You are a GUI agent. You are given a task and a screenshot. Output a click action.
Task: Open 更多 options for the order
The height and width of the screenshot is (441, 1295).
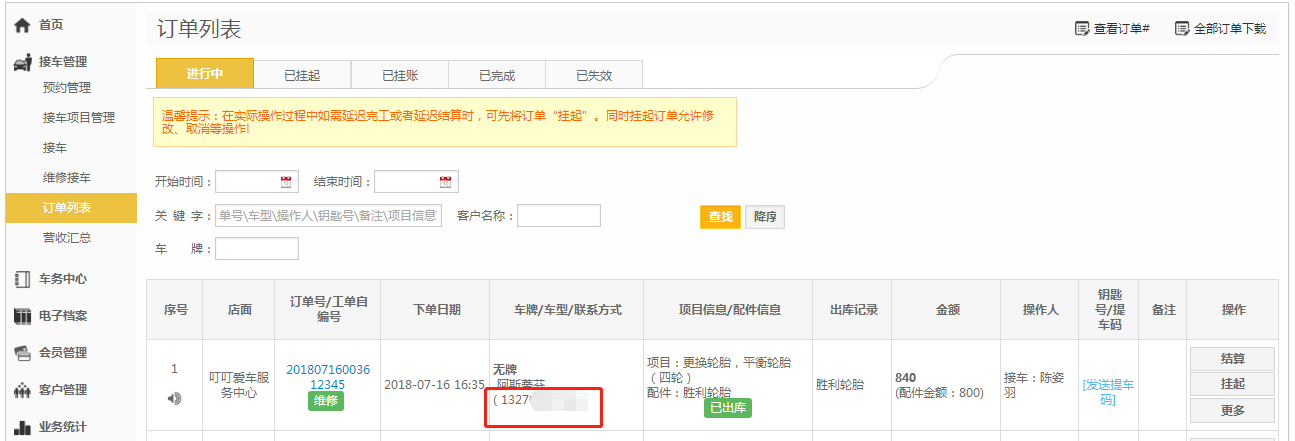pos(1232,410)
